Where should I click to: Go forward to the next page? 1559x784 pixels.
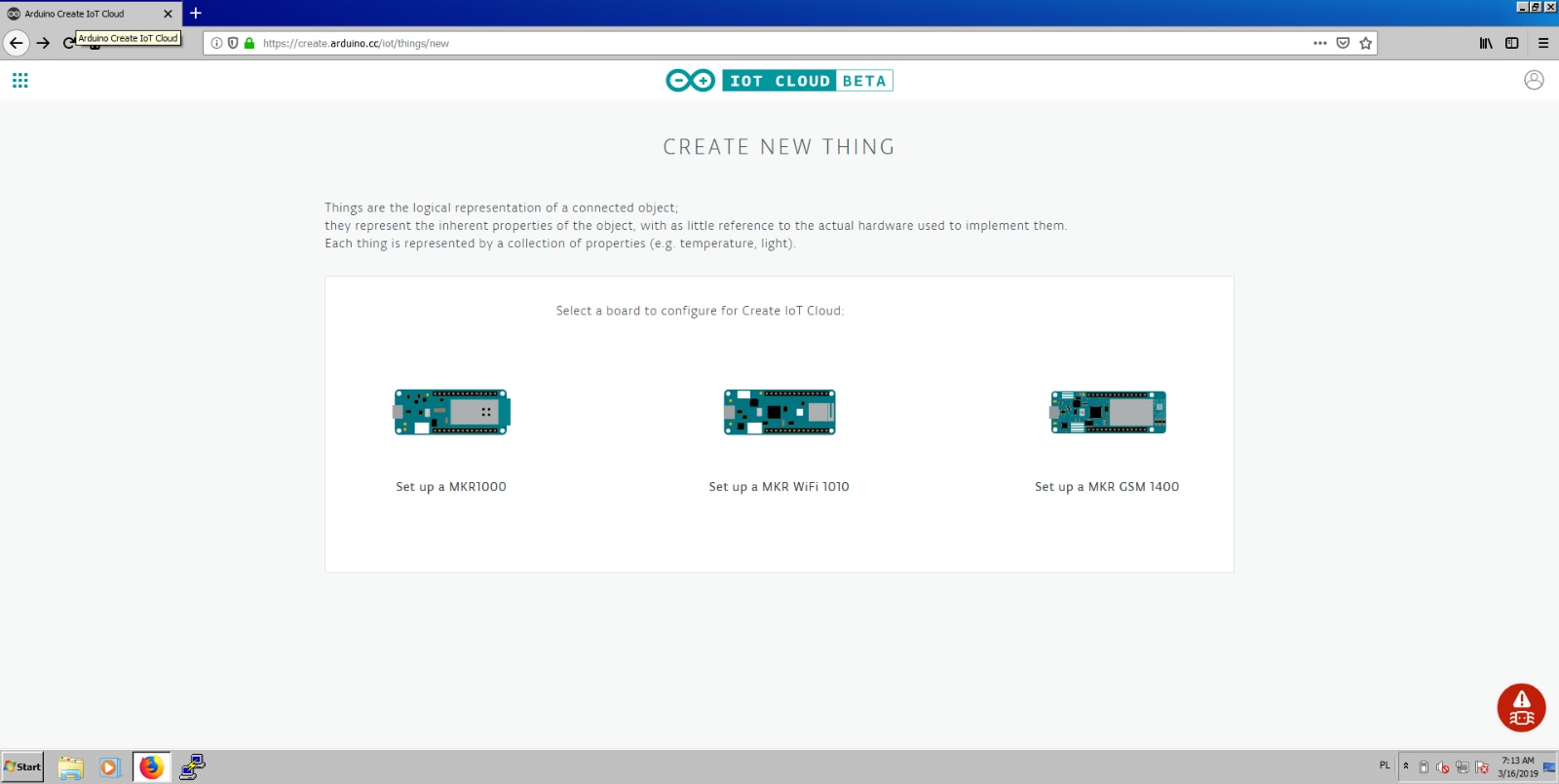pos(43,43)
